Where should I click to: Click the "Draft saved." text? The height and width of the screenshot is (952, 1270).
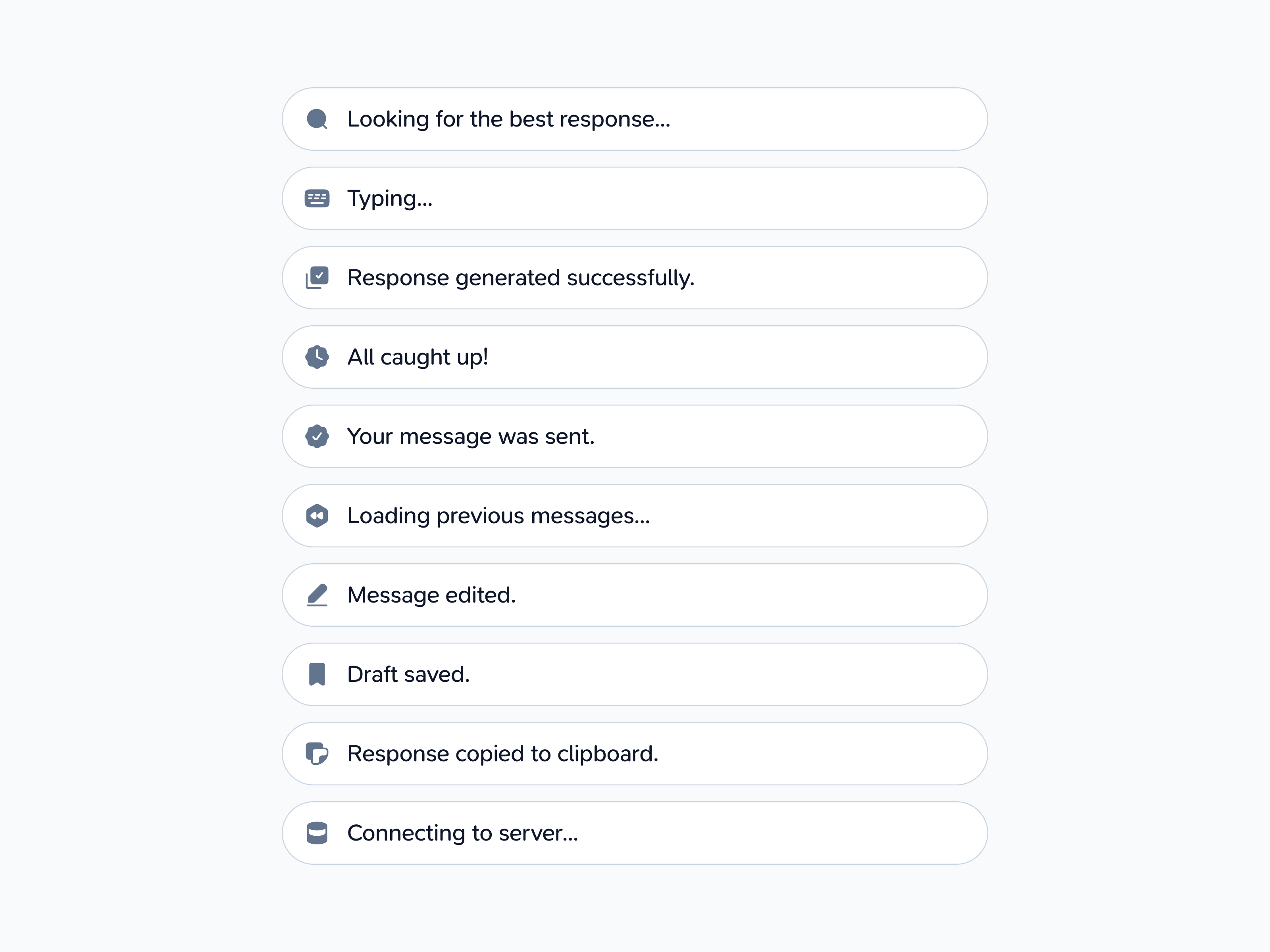coord(409,674)
